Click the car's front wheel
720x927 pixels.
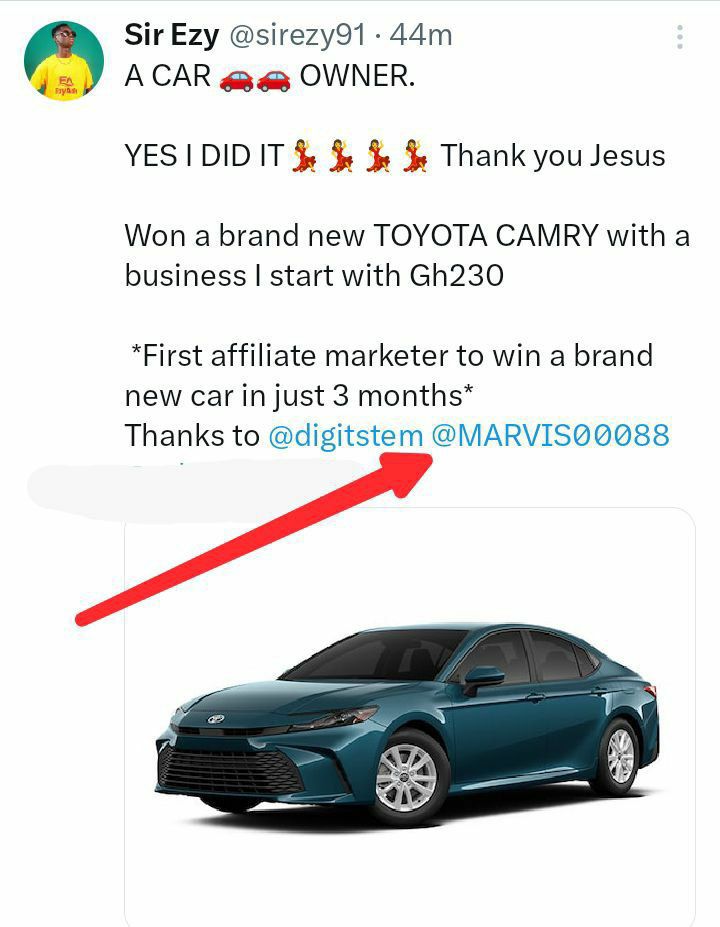click(407, 777)
